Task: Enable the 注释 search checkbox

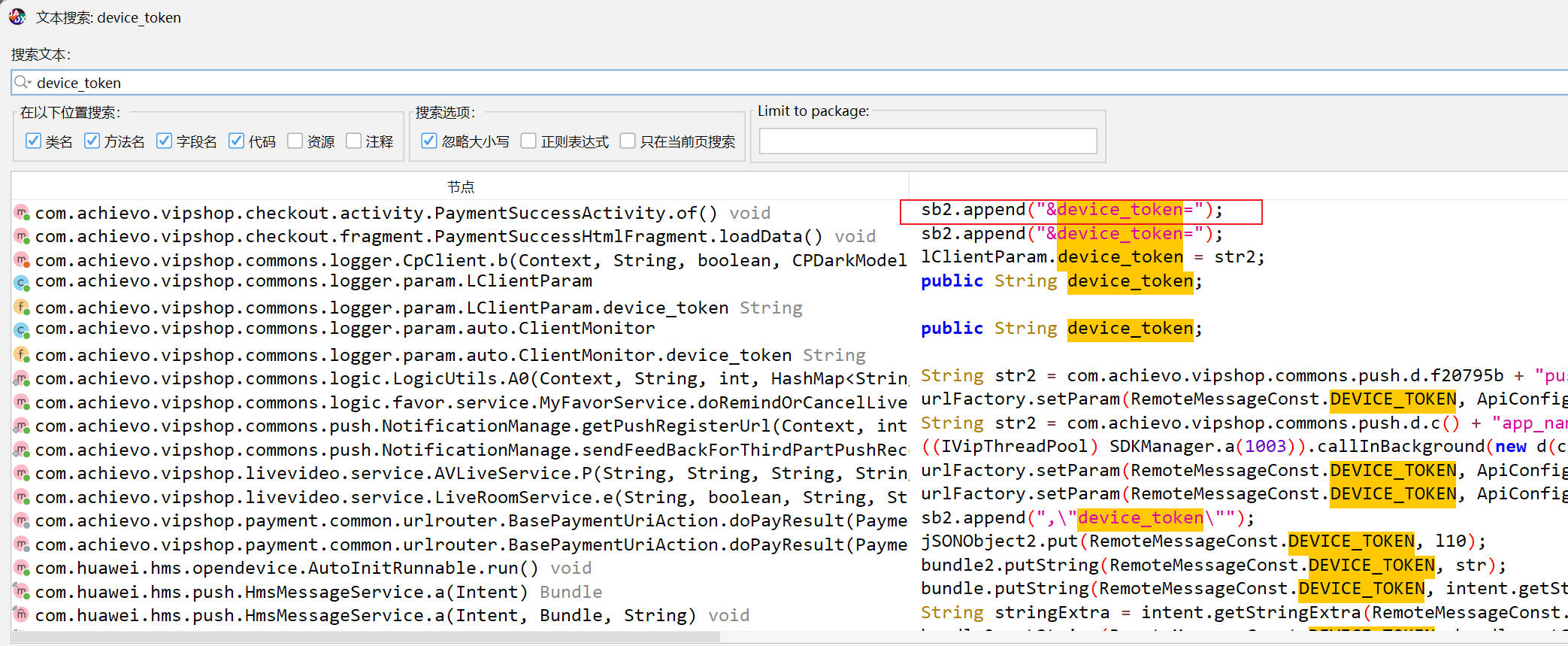Action: pos(353,141)
